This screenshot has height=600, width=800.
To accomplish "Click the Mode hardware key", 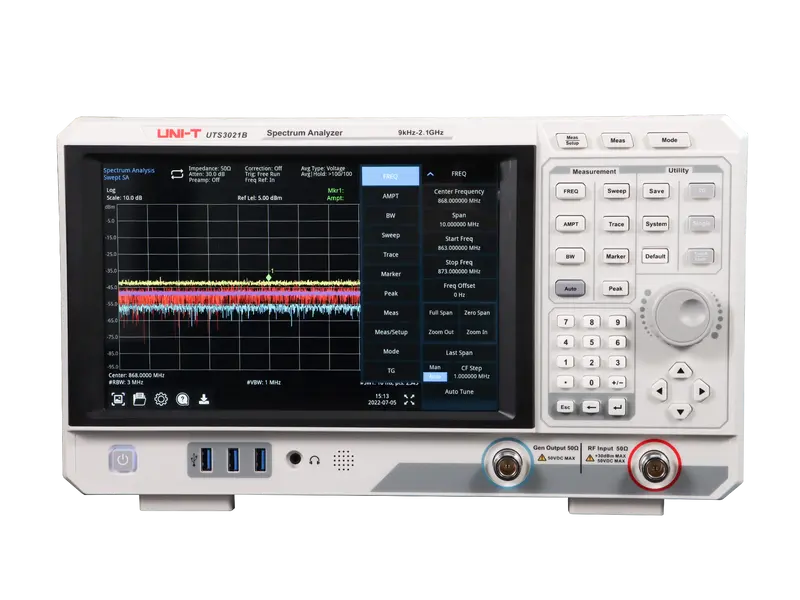I will point(669,140).
